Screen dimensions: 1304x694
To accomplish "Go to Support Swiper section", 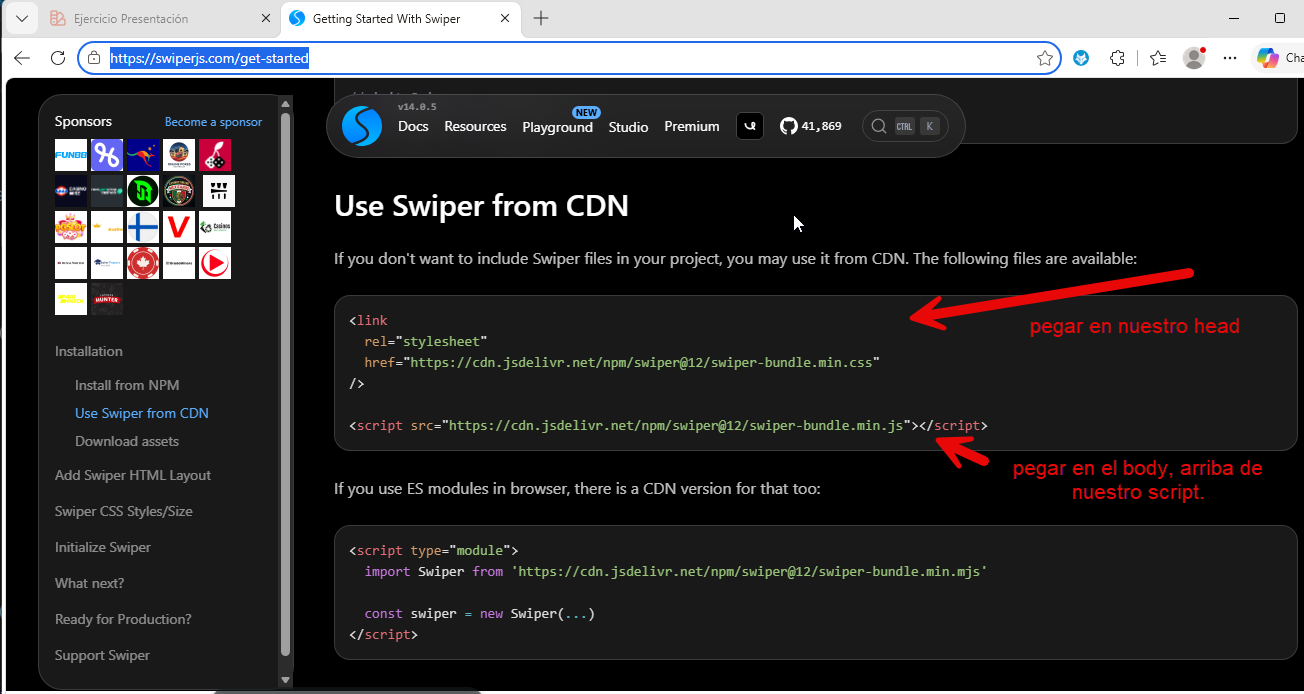I will click(x=102, y=655).
